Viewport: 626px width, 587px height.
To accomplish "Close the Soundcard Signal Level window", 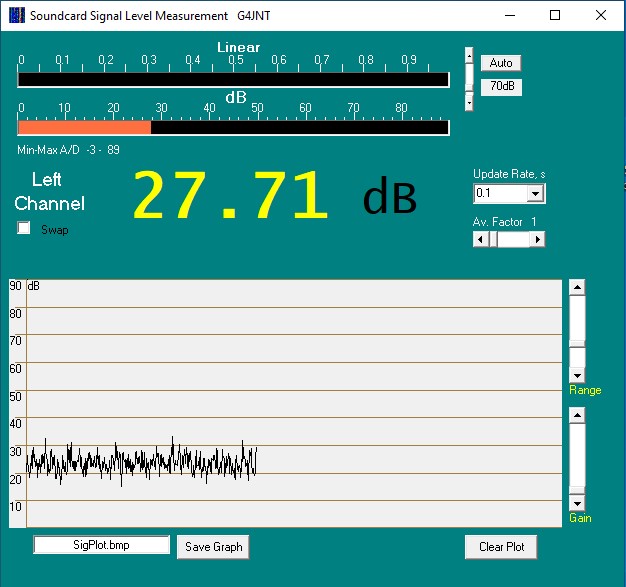I will (x=600, y=16).
